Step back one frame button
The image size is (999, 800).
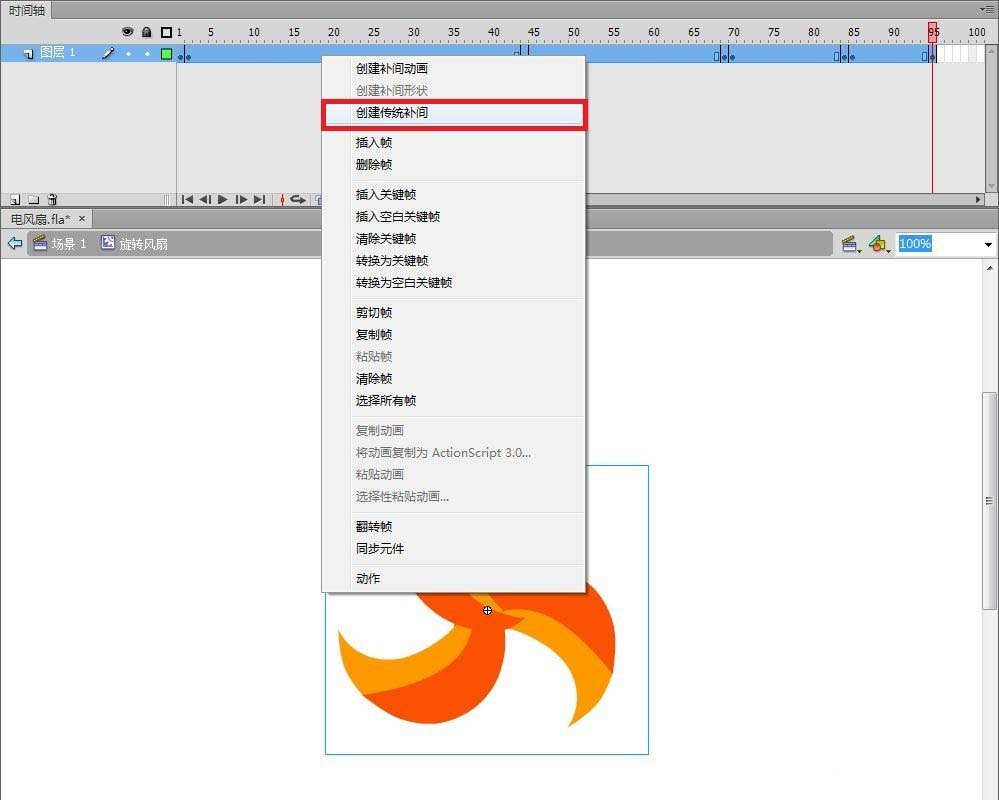tap(205, 199)
